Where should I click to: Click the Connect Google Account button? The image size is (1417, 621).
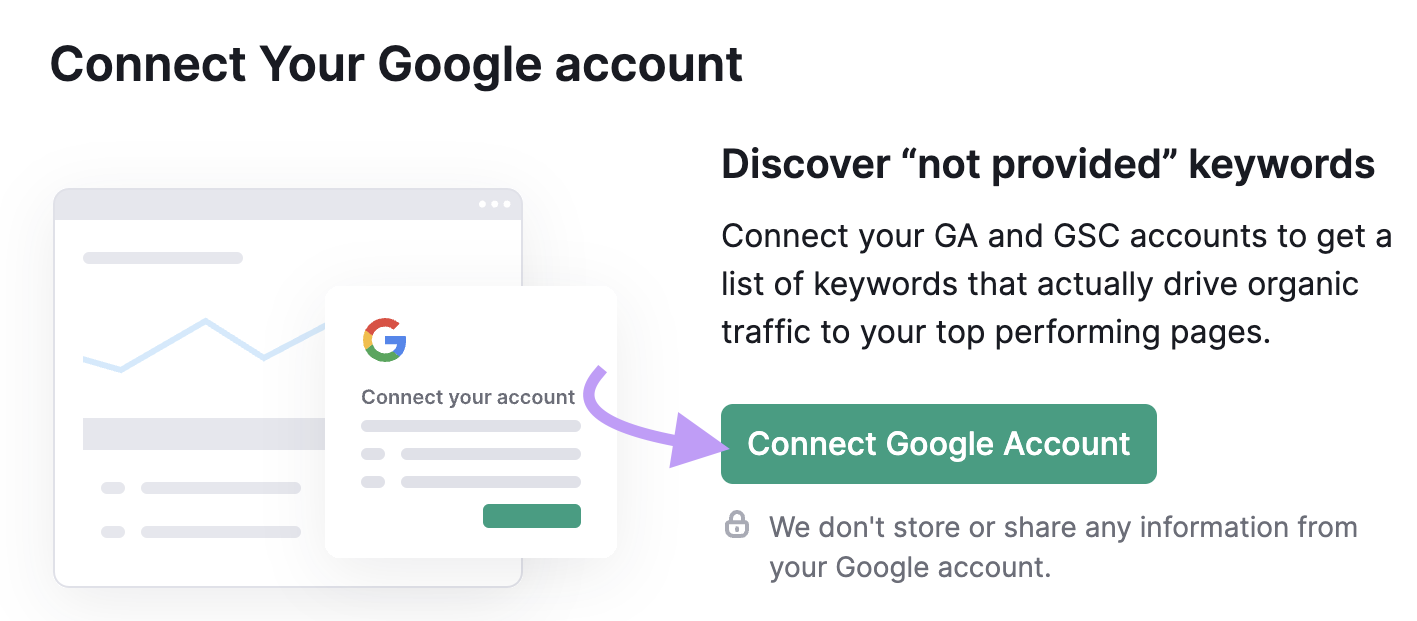click(938, 443)
